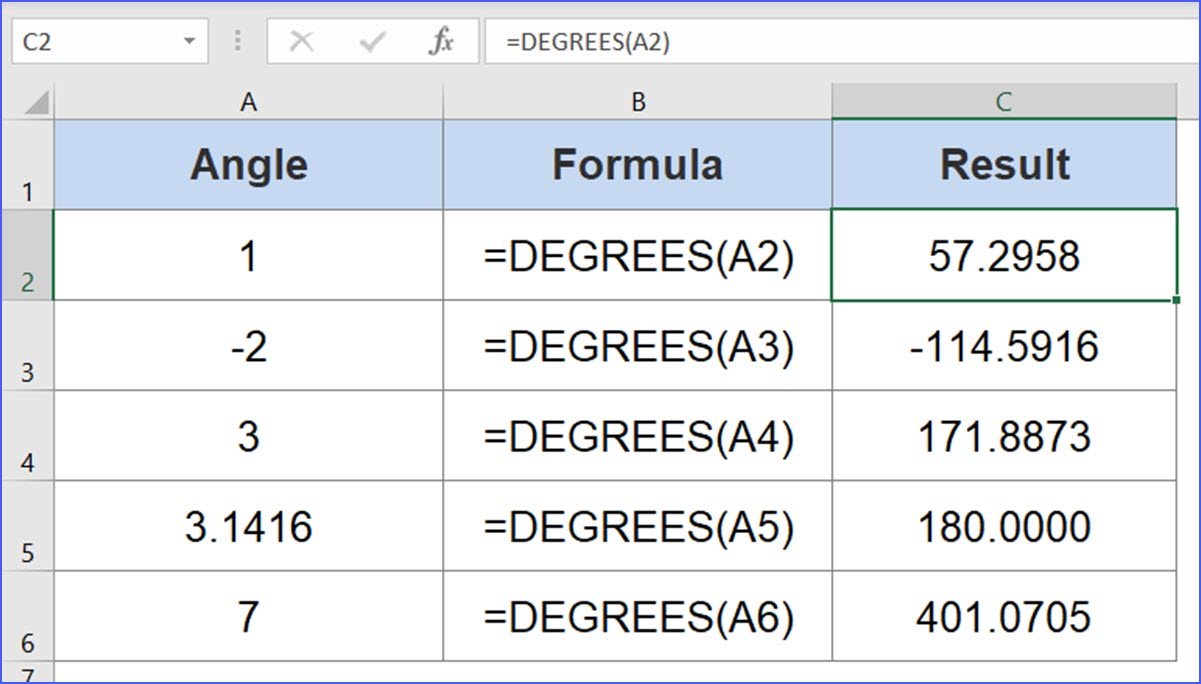Click the Enter (checkmark) formula icon
Image resolution: width=1201 pixels, height=684 pixels.
click(372, 41)
